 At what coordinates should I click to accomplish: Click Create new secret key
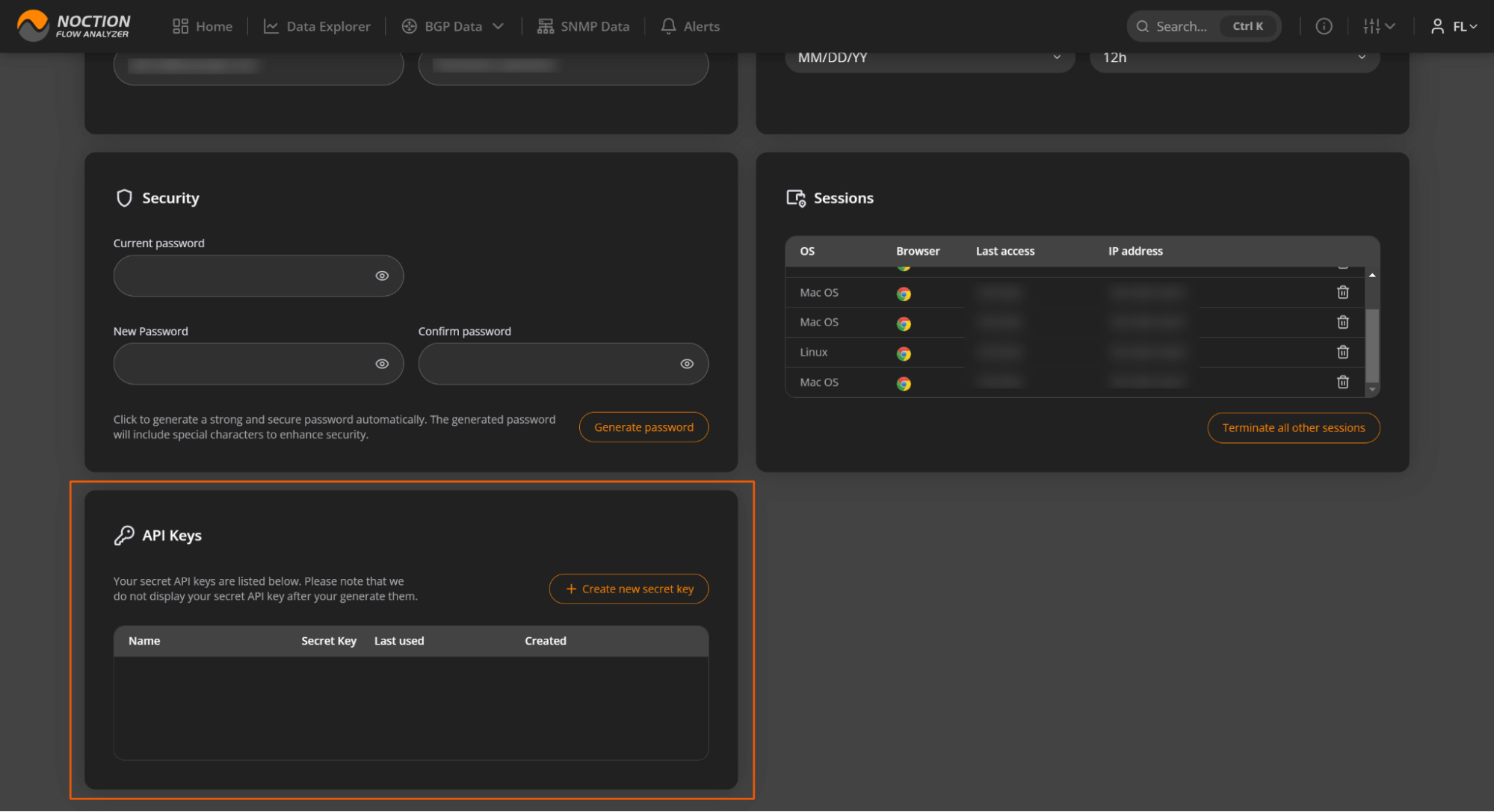point(629,589)
